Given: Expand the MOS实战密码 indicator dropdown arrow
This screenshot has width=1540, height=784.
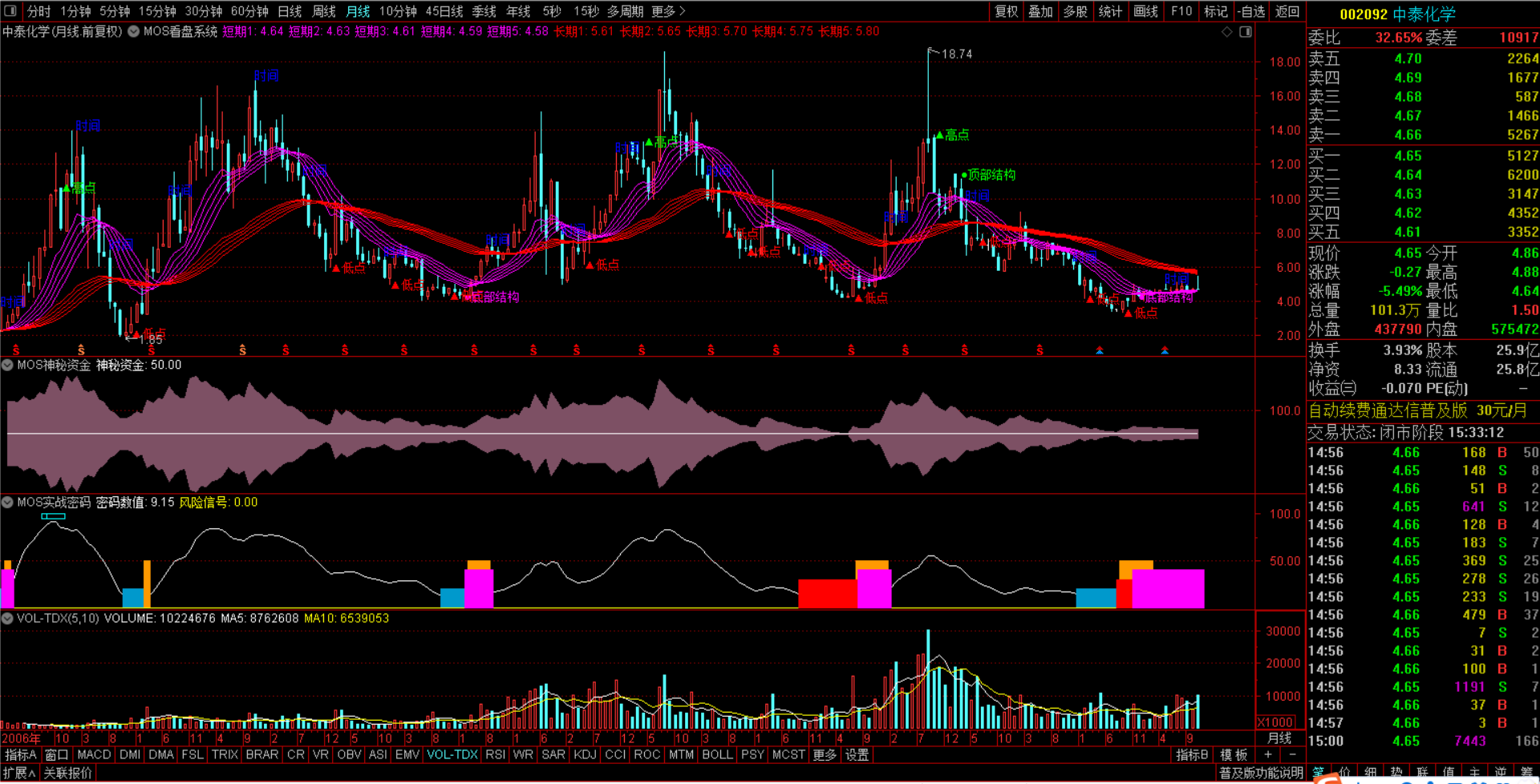Looking at the screenshot, I should [x=7, y=503].
